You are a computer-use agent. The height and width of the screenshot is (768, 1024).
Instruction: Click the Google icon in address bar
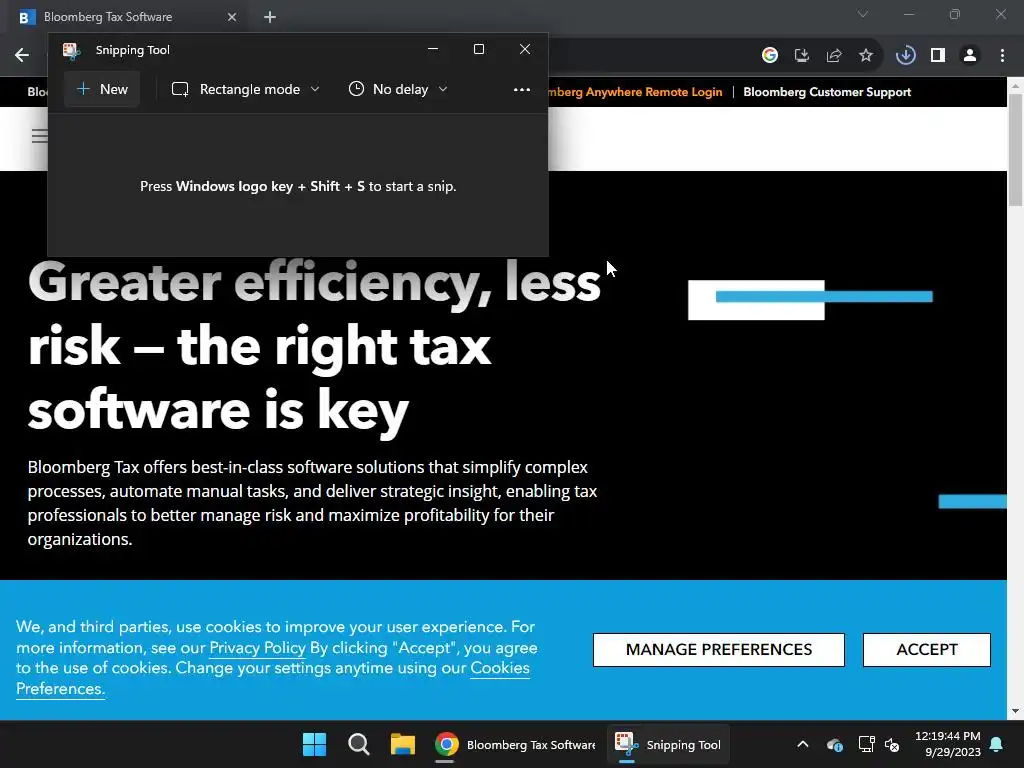[770, 56]
